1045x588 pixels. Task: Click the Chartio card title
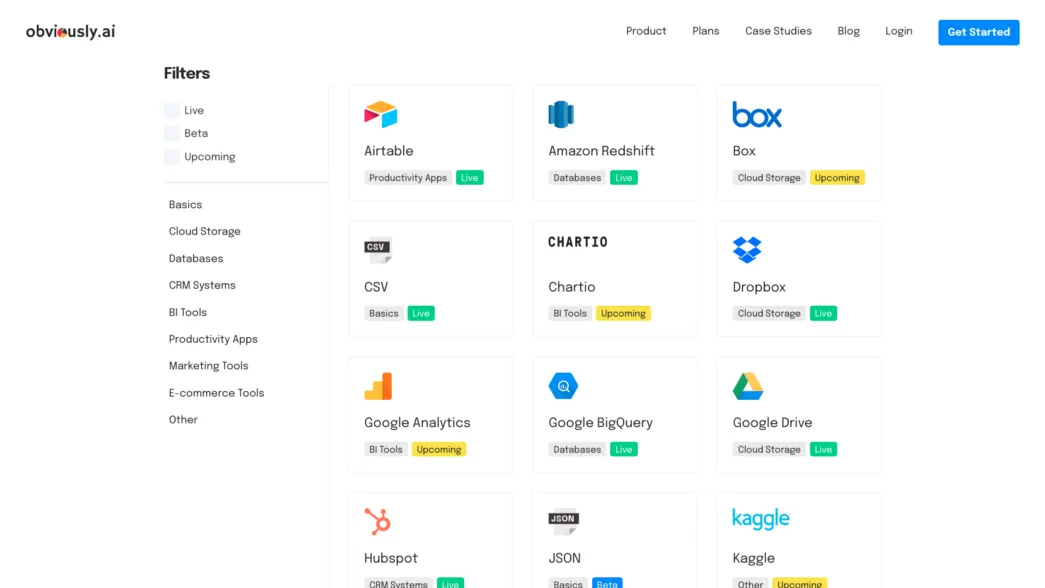point(572,287)
